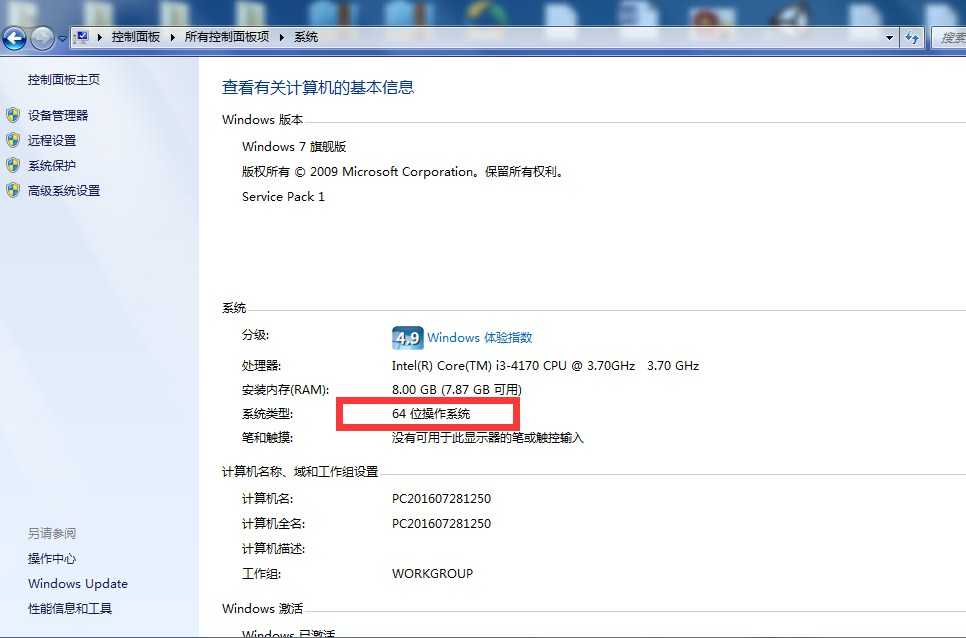Select 所有控制面板项 breadcrumb in address bar
Screen dimensions: 966x638
pyautogui.click(x=227, y=37)
